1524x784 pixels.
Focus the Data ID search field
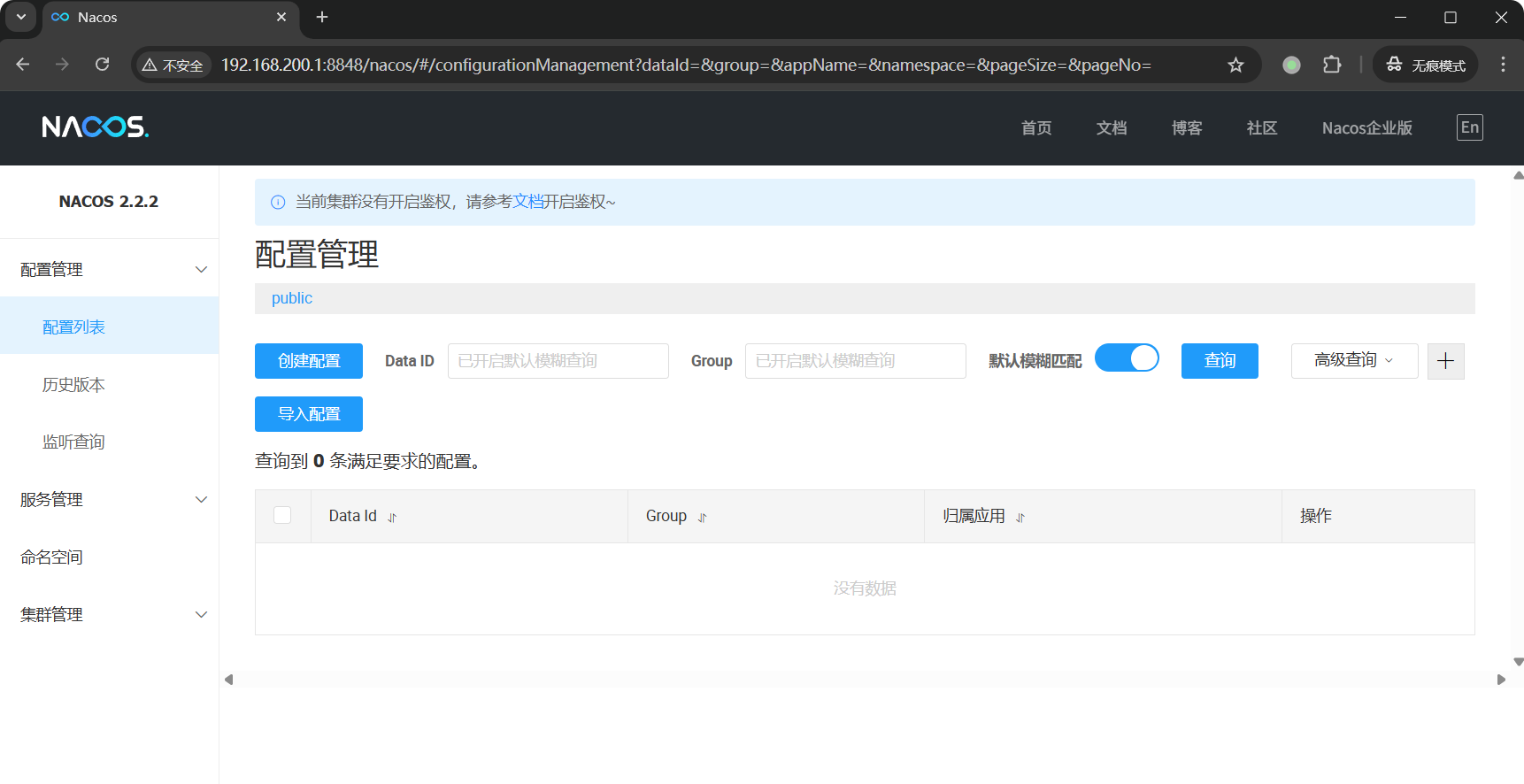point(558,361)
